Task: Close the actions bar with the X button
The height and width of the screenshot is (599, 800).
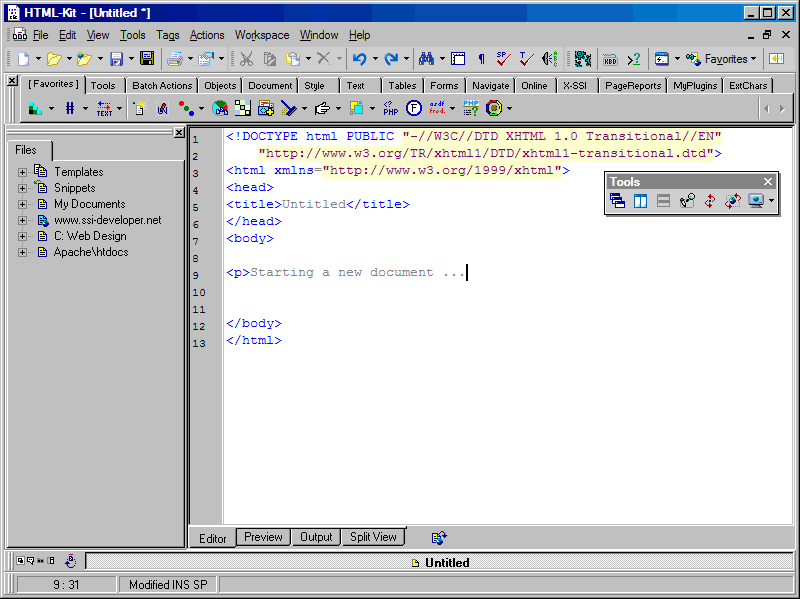Action: [x=12, y=81]
